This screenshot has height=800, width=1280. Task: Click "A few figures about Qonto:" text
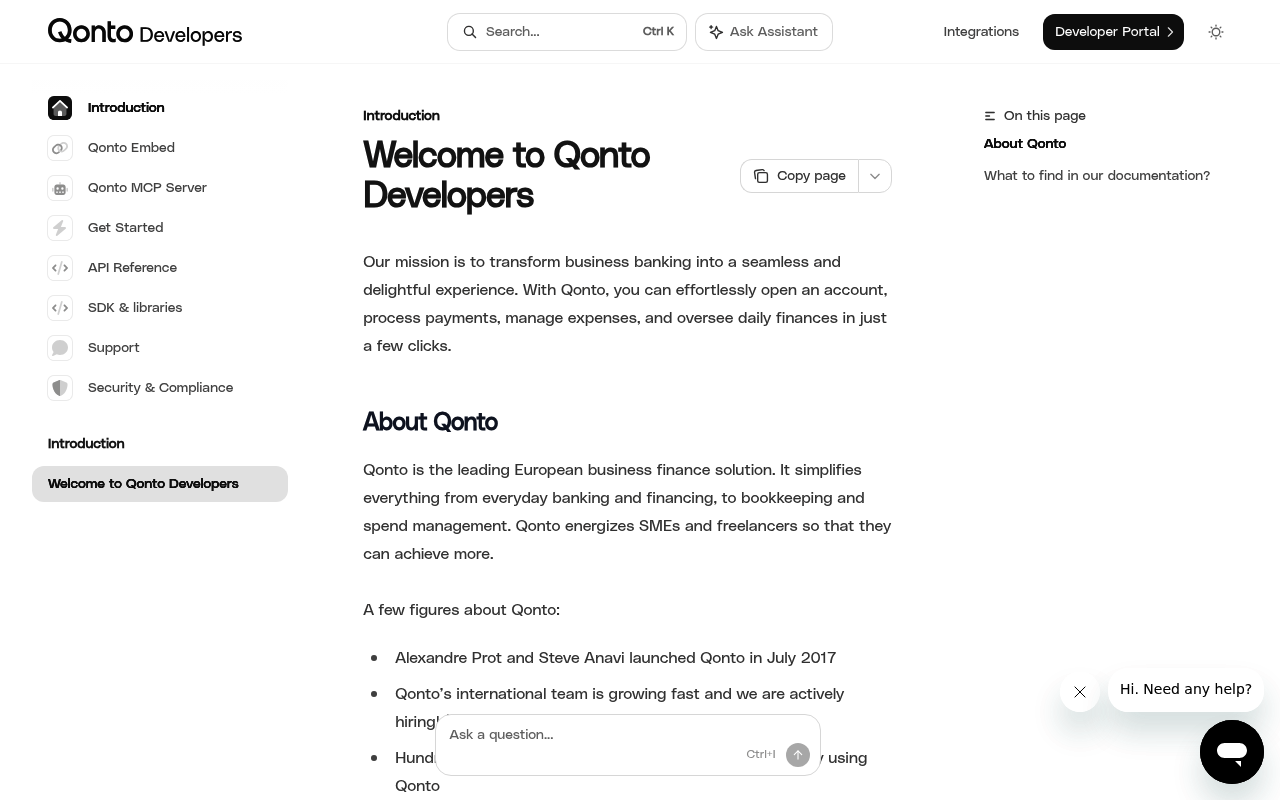pos(461,610)
